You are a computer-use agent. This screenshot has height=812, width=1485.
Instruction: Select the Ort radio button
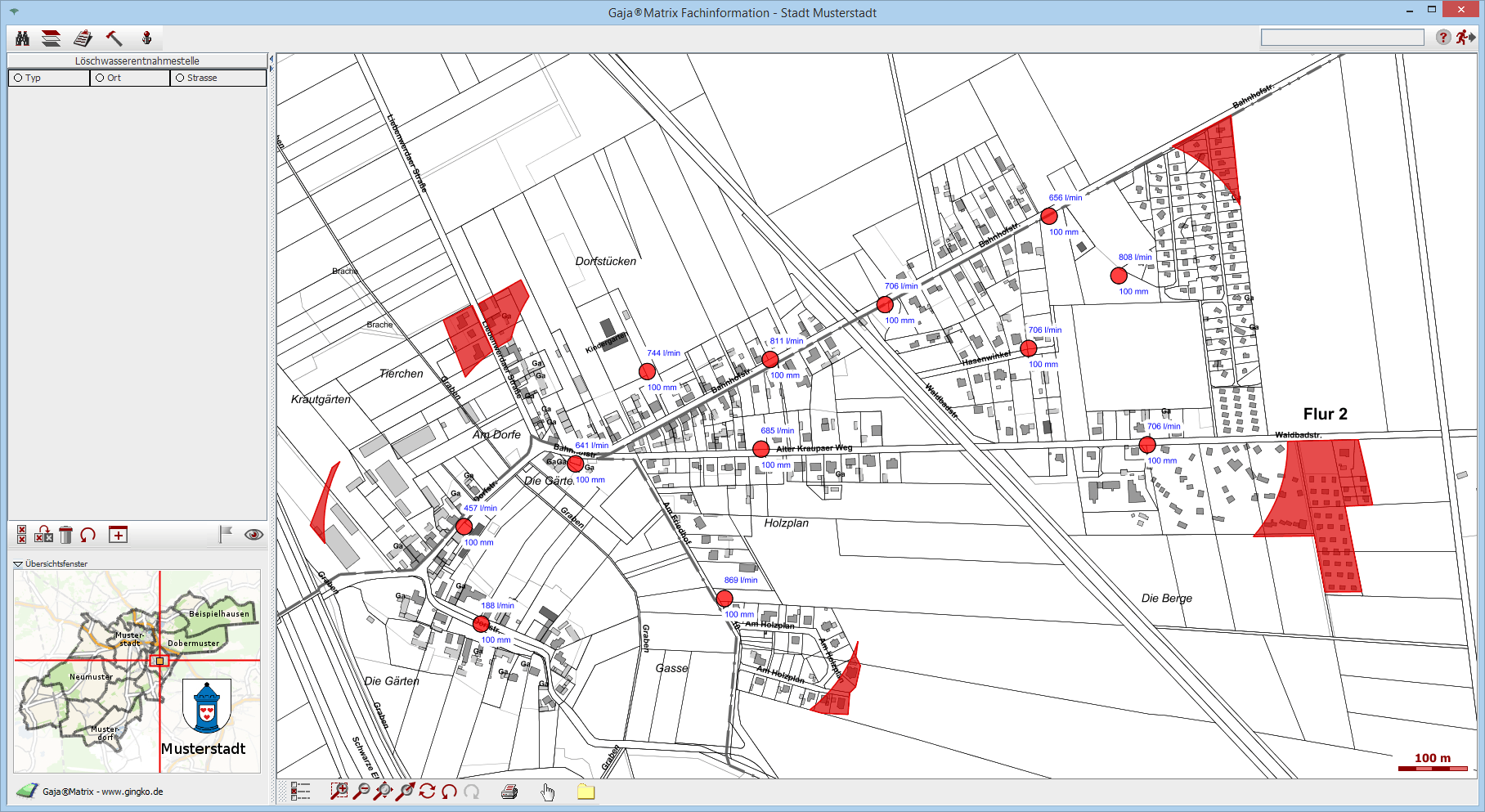(100, 78)
